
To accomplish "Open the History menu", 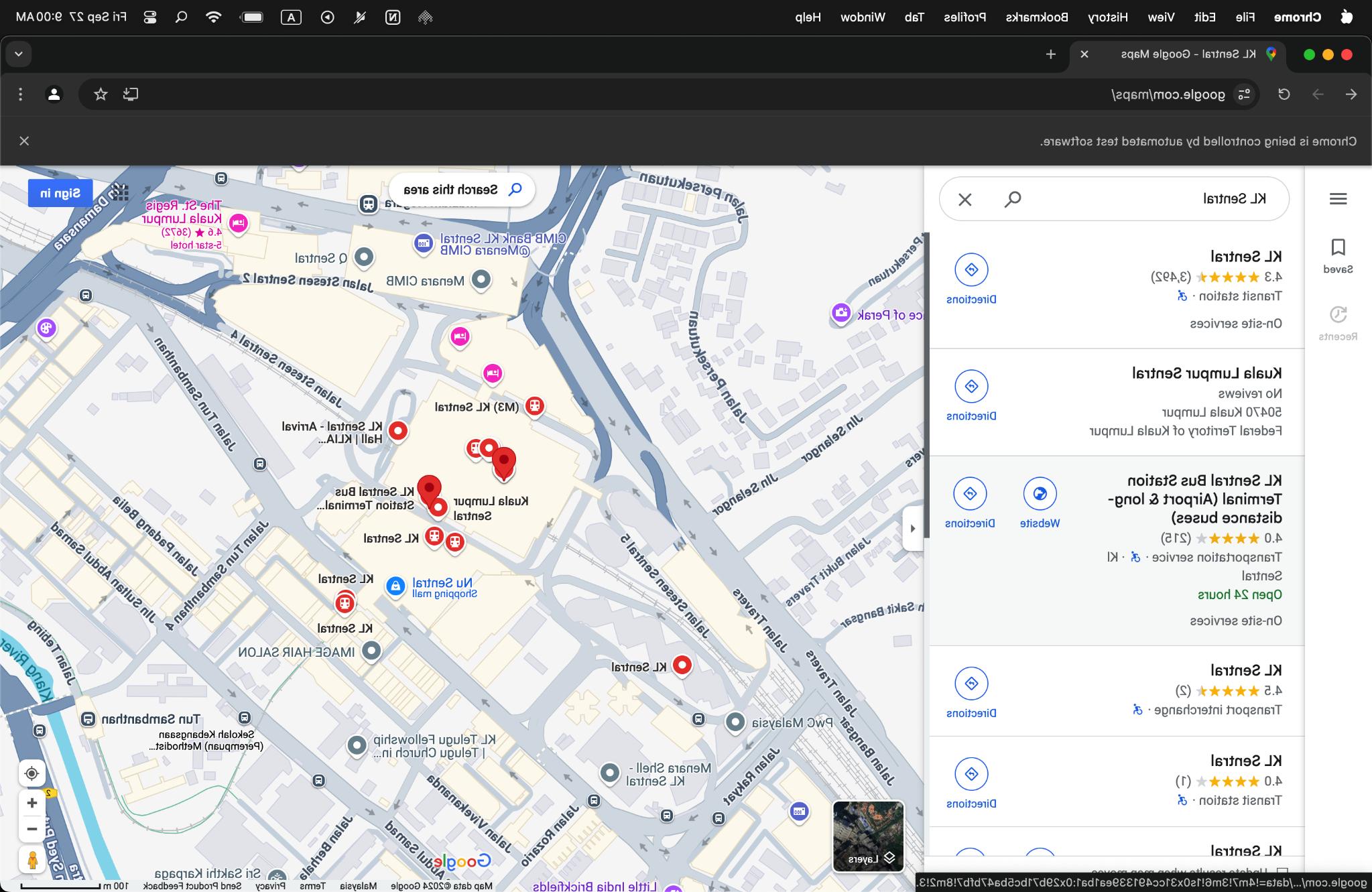I will click(x=1107, y=17).
